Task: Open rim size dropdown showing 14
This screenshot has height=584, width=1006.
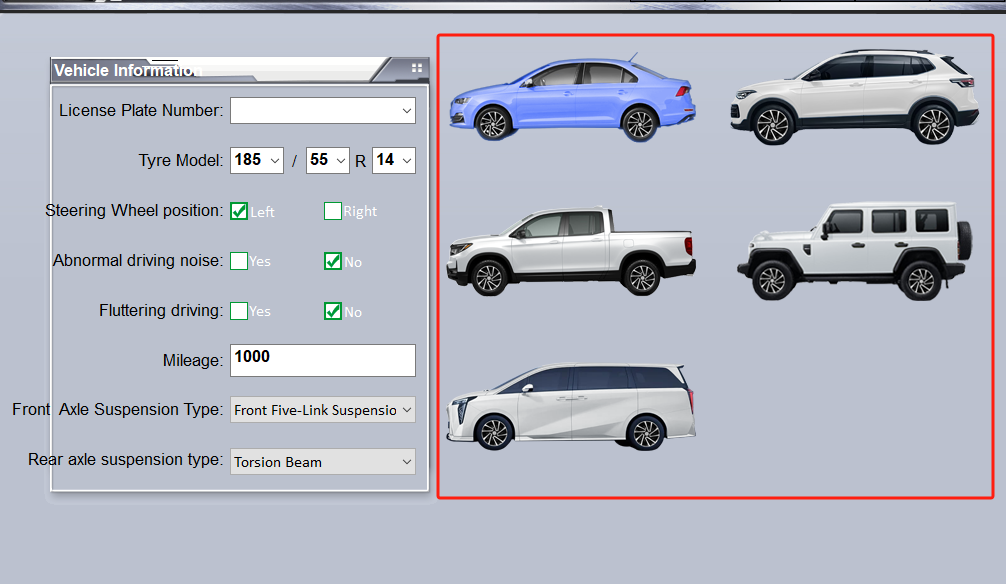Action: (x=394, y=160)
